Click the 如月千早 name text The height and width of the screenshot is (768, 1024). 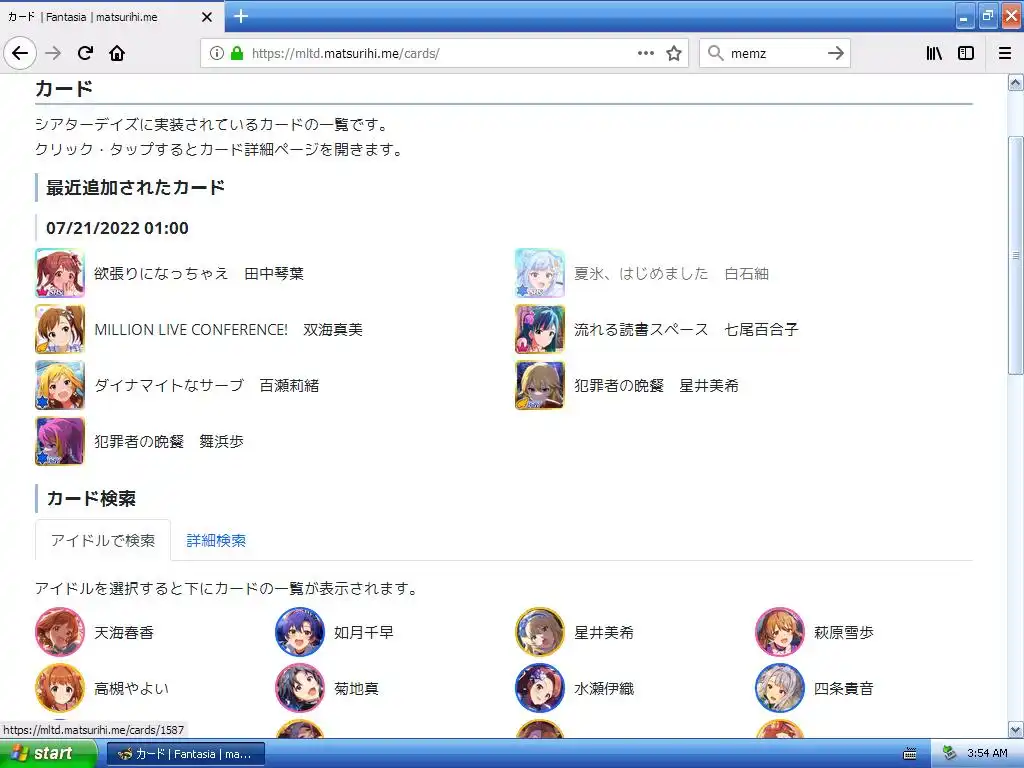pyautogui.click(x=364, y=633)
